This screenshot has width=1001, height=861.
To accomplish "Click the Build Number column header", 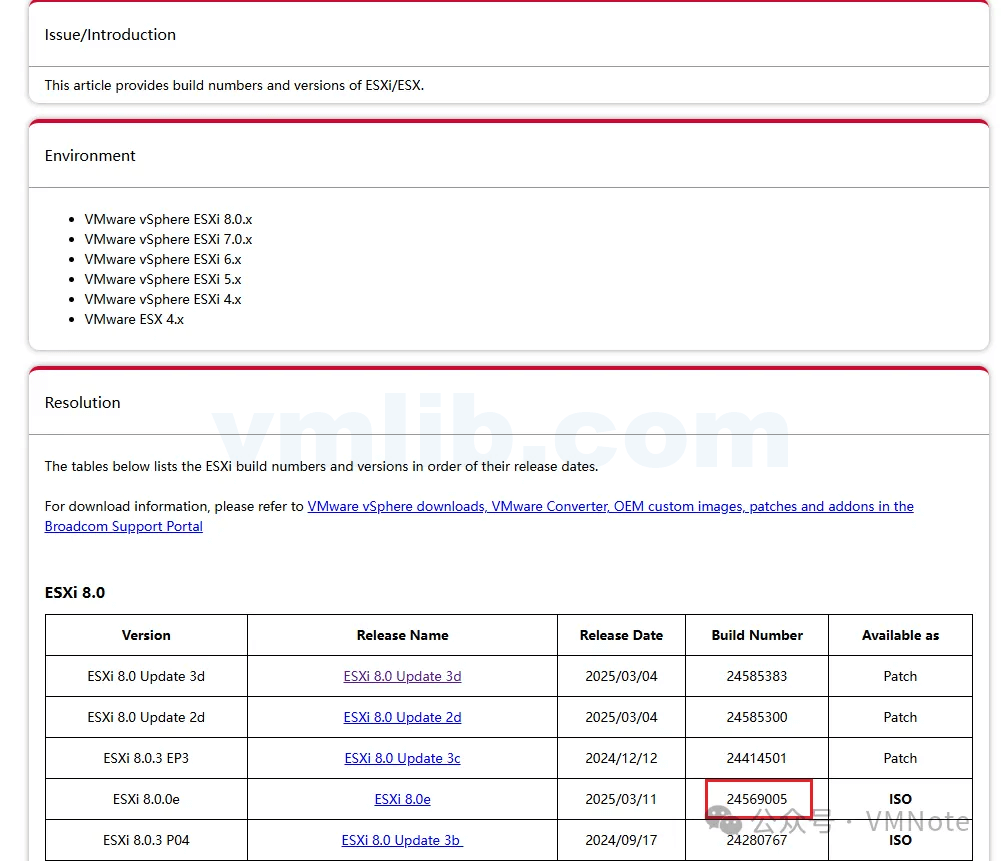I will [757, 635].
